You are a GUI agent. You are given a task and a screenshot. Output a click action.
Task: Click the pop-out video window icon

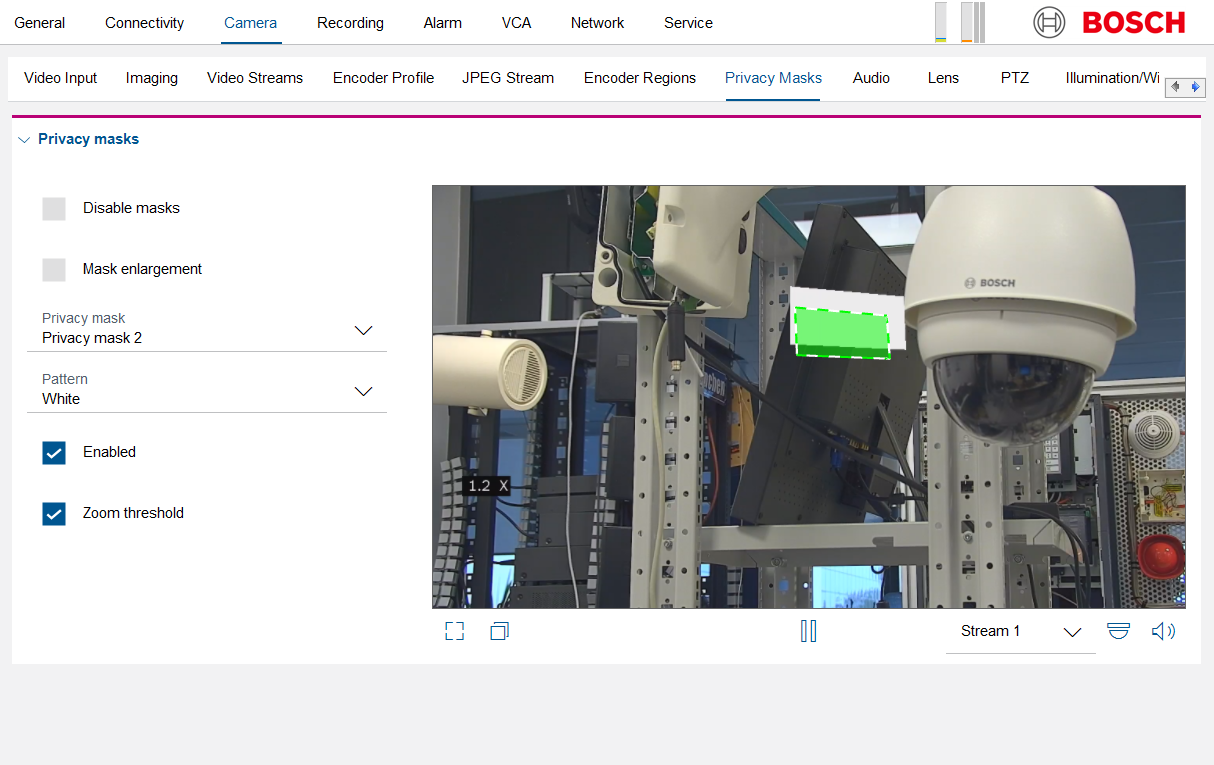[500, 631]
